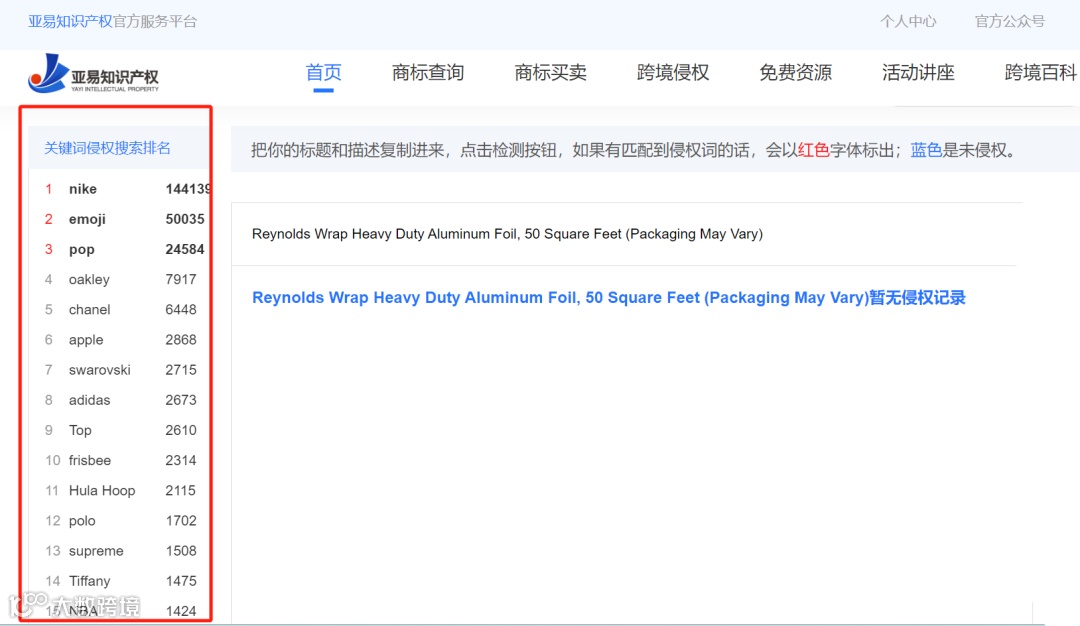1080x626 pixels.
Task: Click the polo keyword
Action: point(82,521)
